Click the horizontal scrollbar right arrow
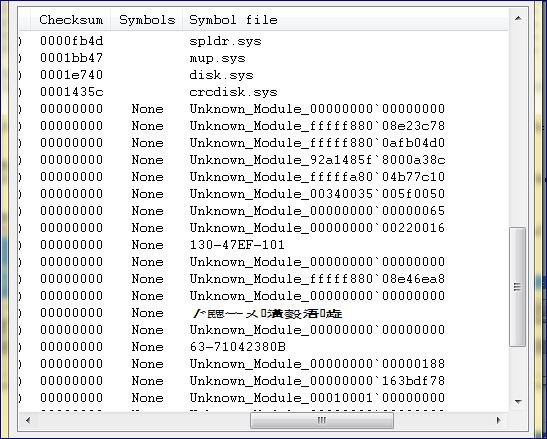This screenshot has height=439, width=547. (x=499, y=420)
